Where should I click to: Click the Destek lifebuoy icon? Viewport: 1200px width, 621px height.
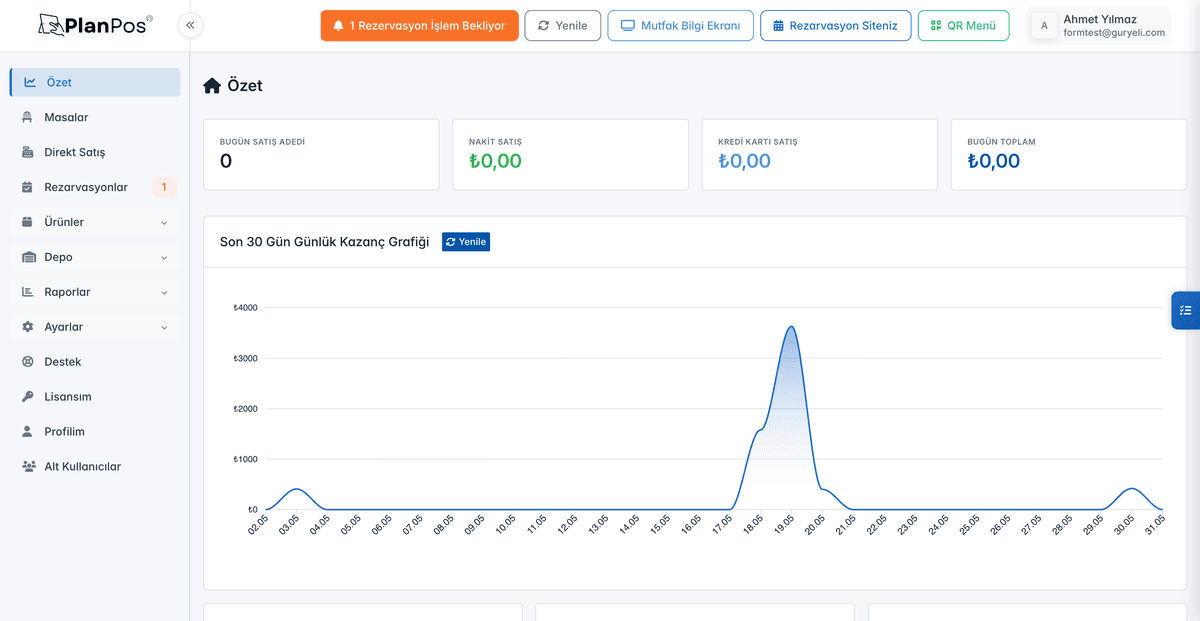tap(27, 362)
